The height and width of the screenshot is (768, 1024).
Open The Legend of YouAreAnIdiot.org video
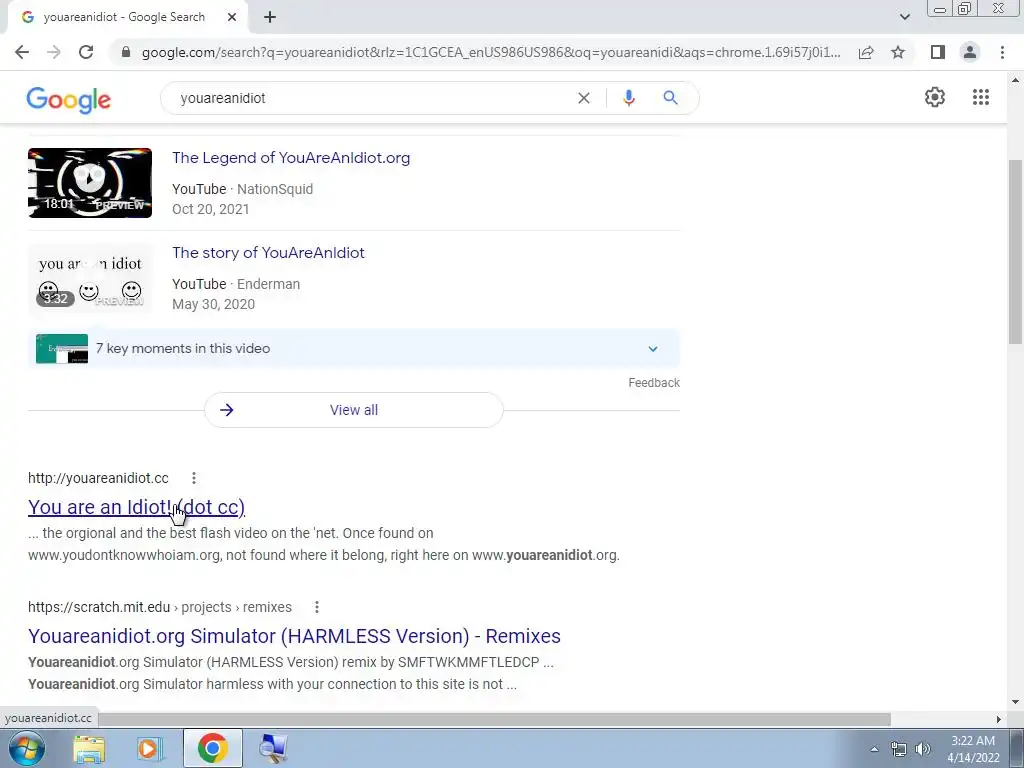tap(291, 158)
